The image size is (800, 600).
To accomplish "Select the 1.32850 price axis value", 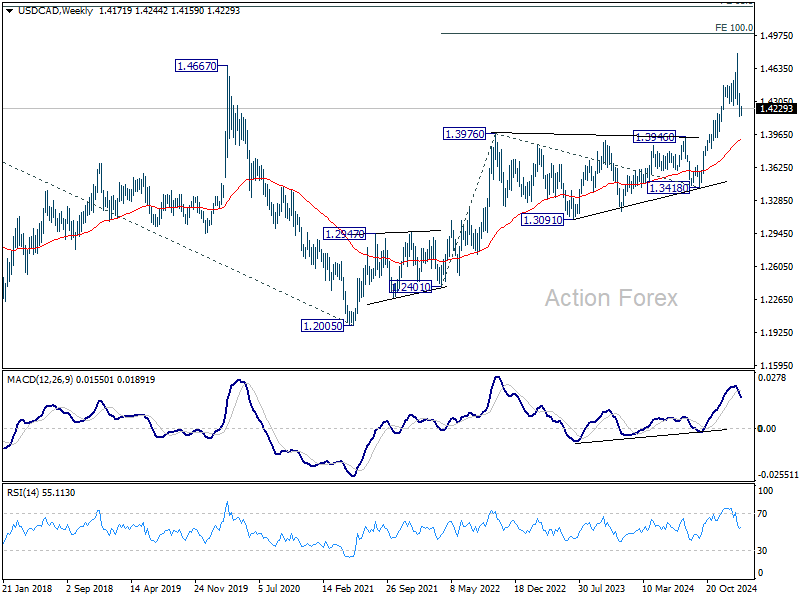I will (777, 201).
